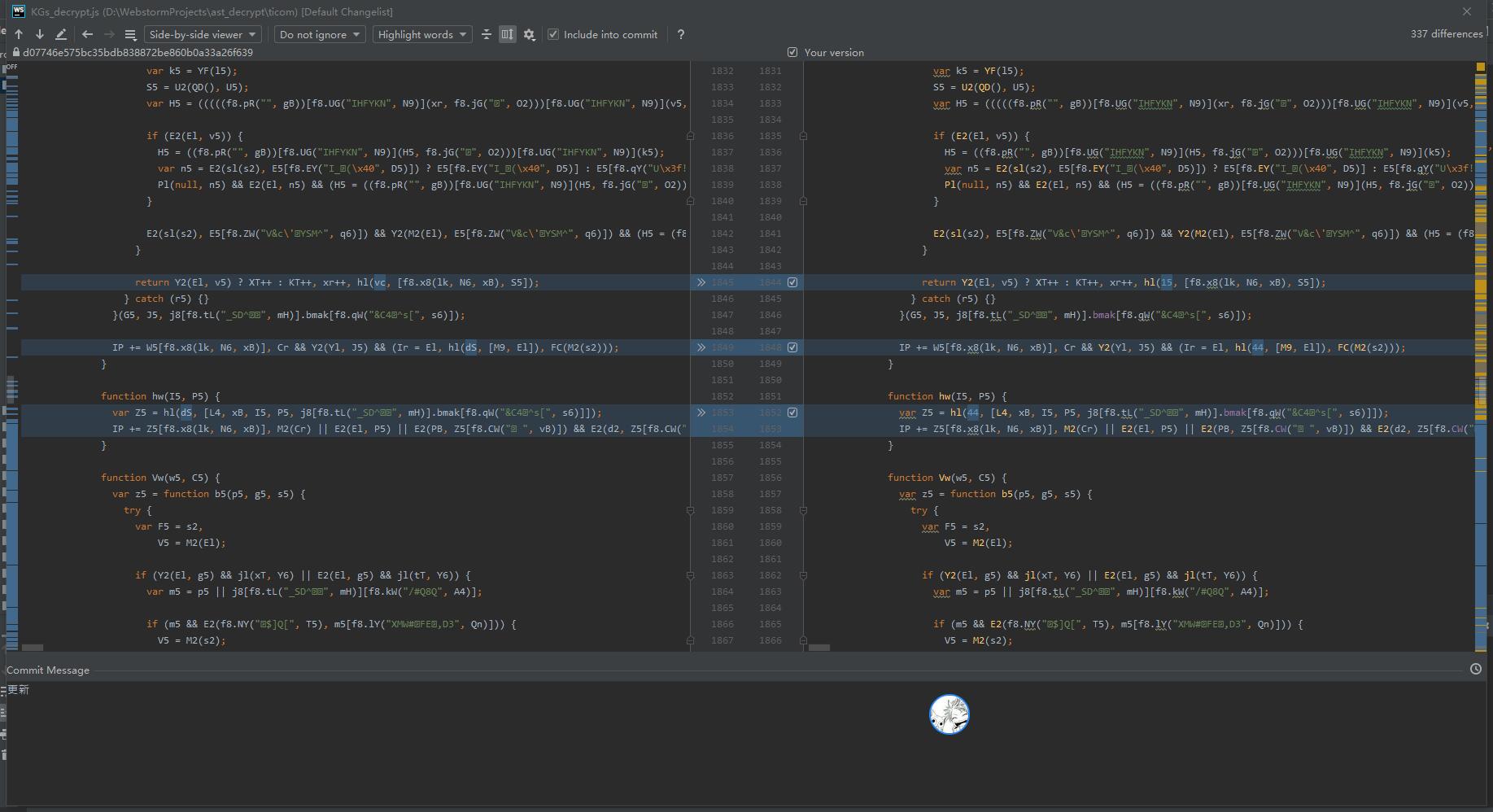The image size is (1493, 812).
Task: Collapse left fold marker at line 1859
Action: coord(691,510)
